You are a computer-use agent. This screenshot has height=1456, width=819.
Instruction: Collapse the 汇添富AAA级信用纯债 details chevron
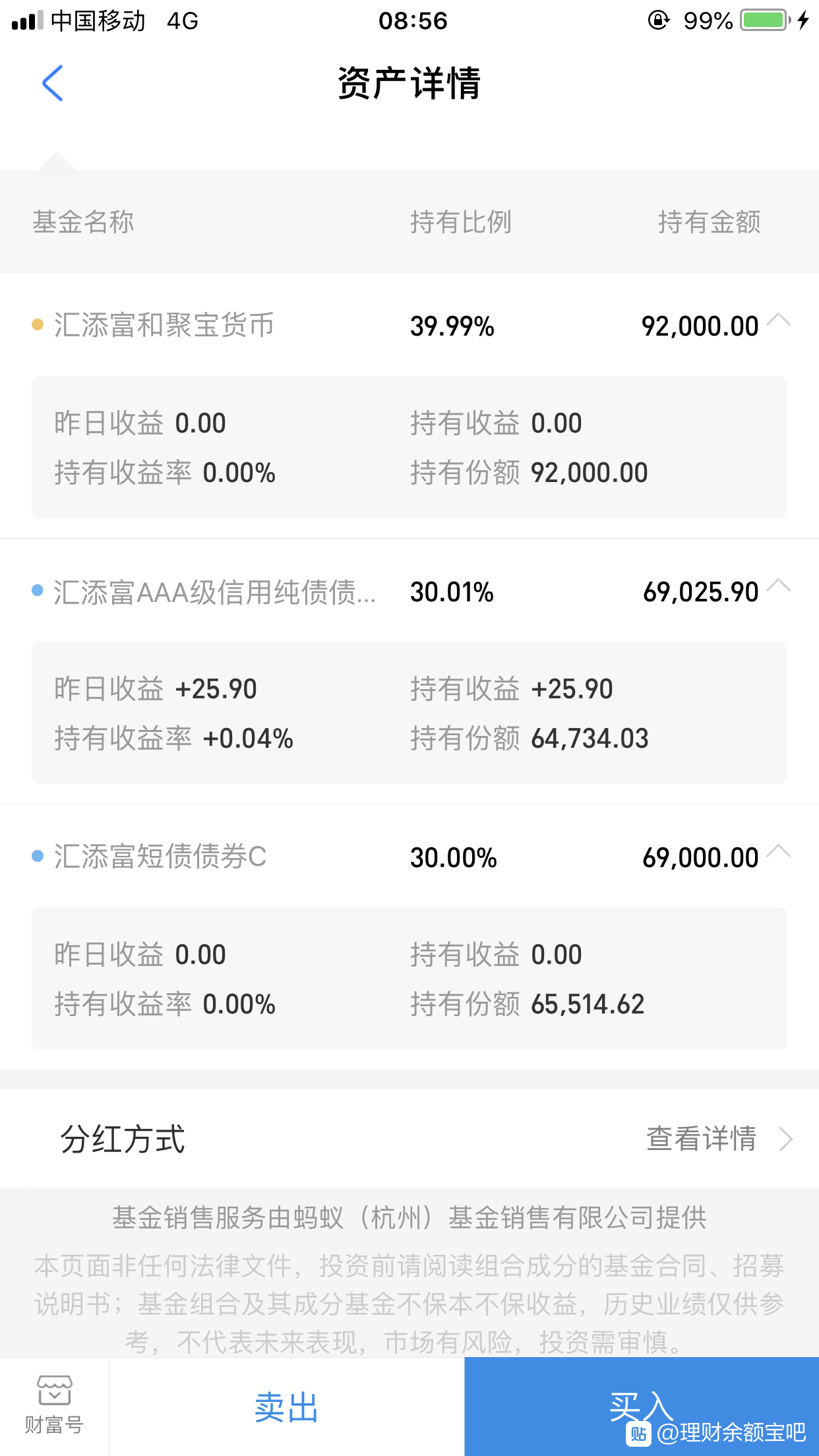click(x=779, y=586)
